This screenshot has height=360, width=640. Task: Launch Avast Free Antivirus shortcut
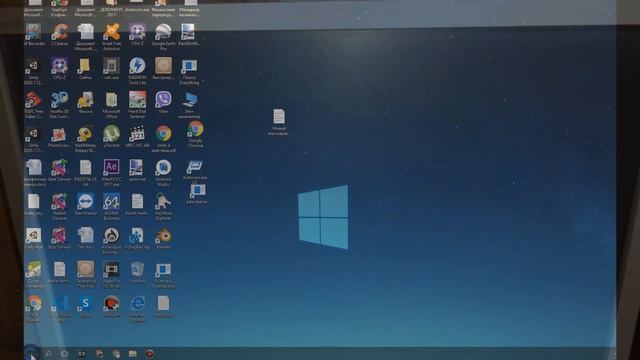pyautogui.click(x=111, y=37)
